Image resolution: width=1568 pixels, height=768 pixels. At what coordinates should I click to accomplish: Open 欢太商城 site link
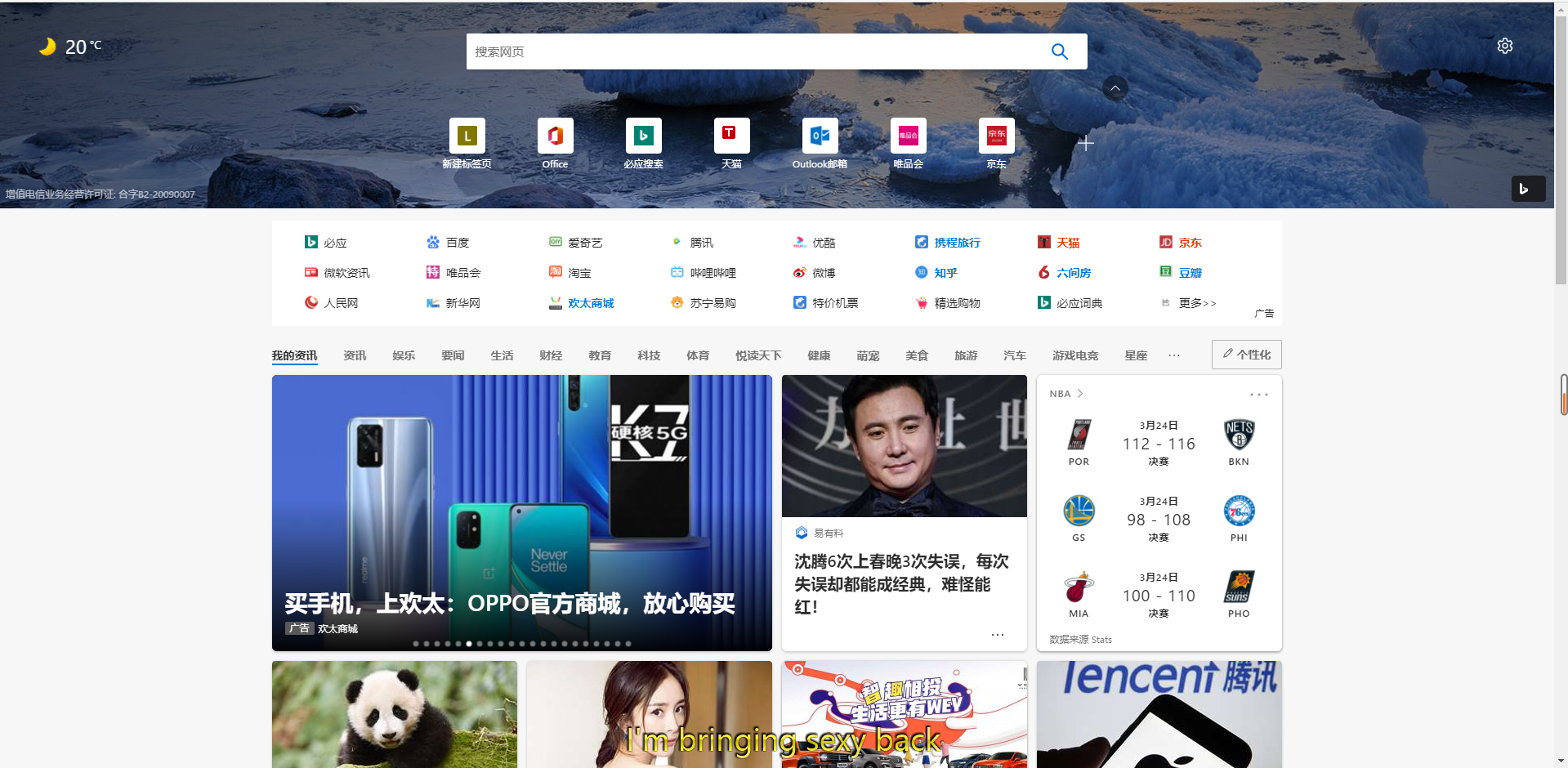pyautogui.click(x=582, y=303)
